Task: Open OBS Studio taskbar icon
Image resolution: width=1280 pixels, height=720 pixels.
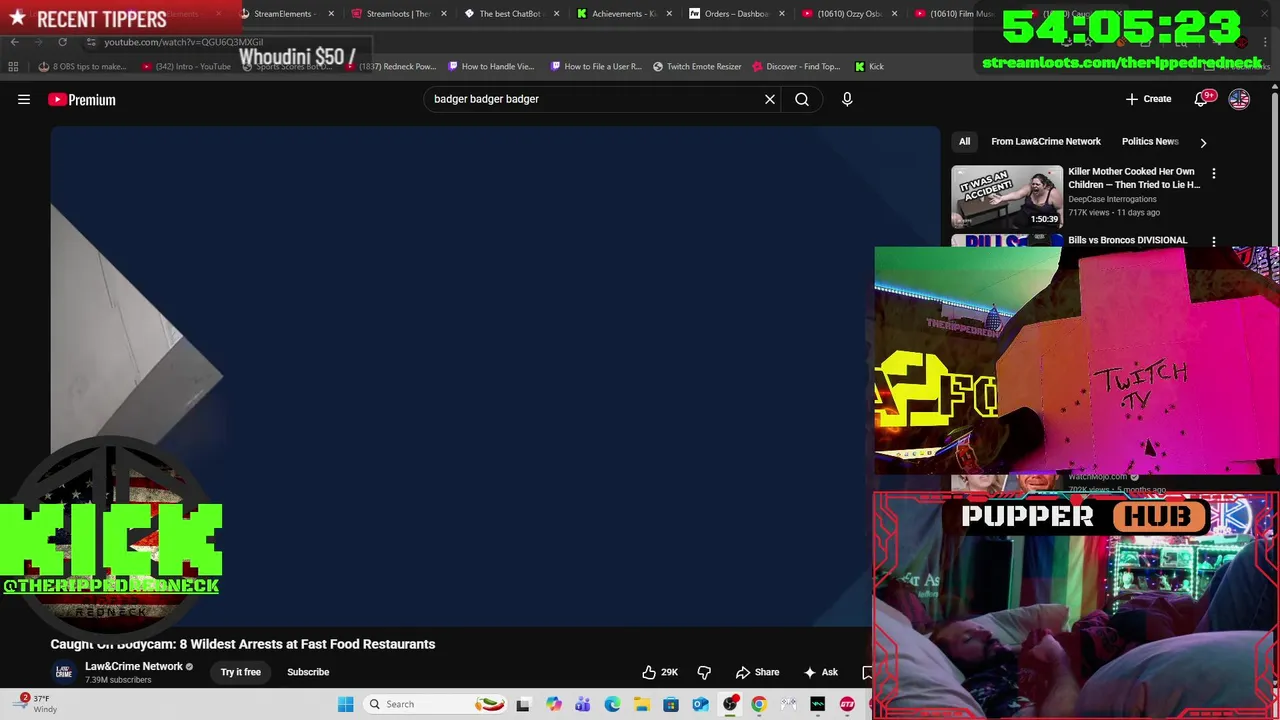Action: (730, 704)
